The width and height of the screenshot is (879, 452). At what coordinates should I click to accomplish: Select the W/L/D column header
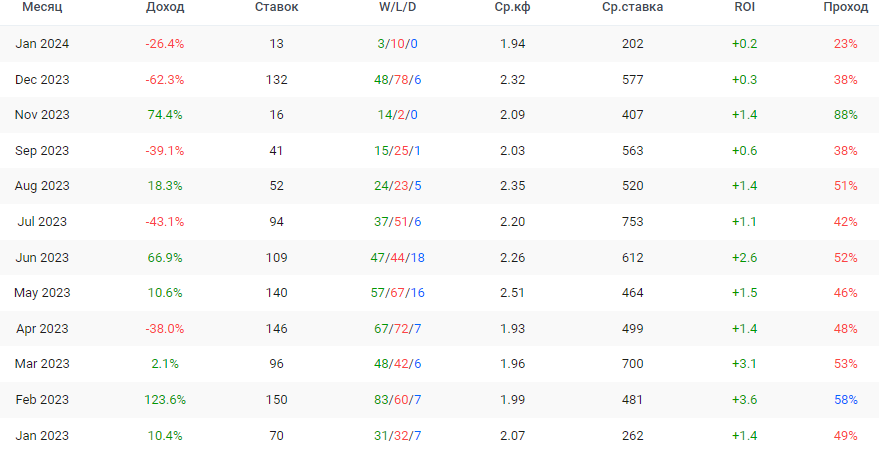pyautogui.click(x=398, y=7)
